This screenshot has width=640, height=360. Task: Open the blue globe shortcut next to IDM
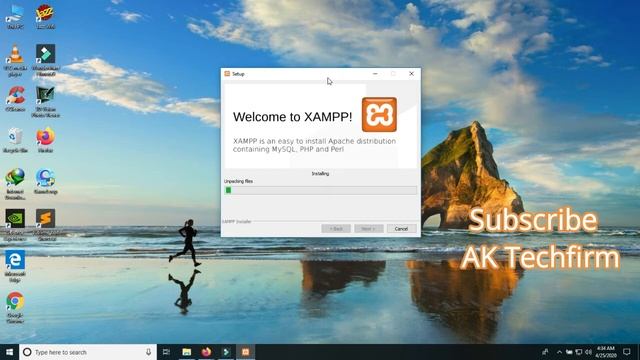tap(45, 181)
